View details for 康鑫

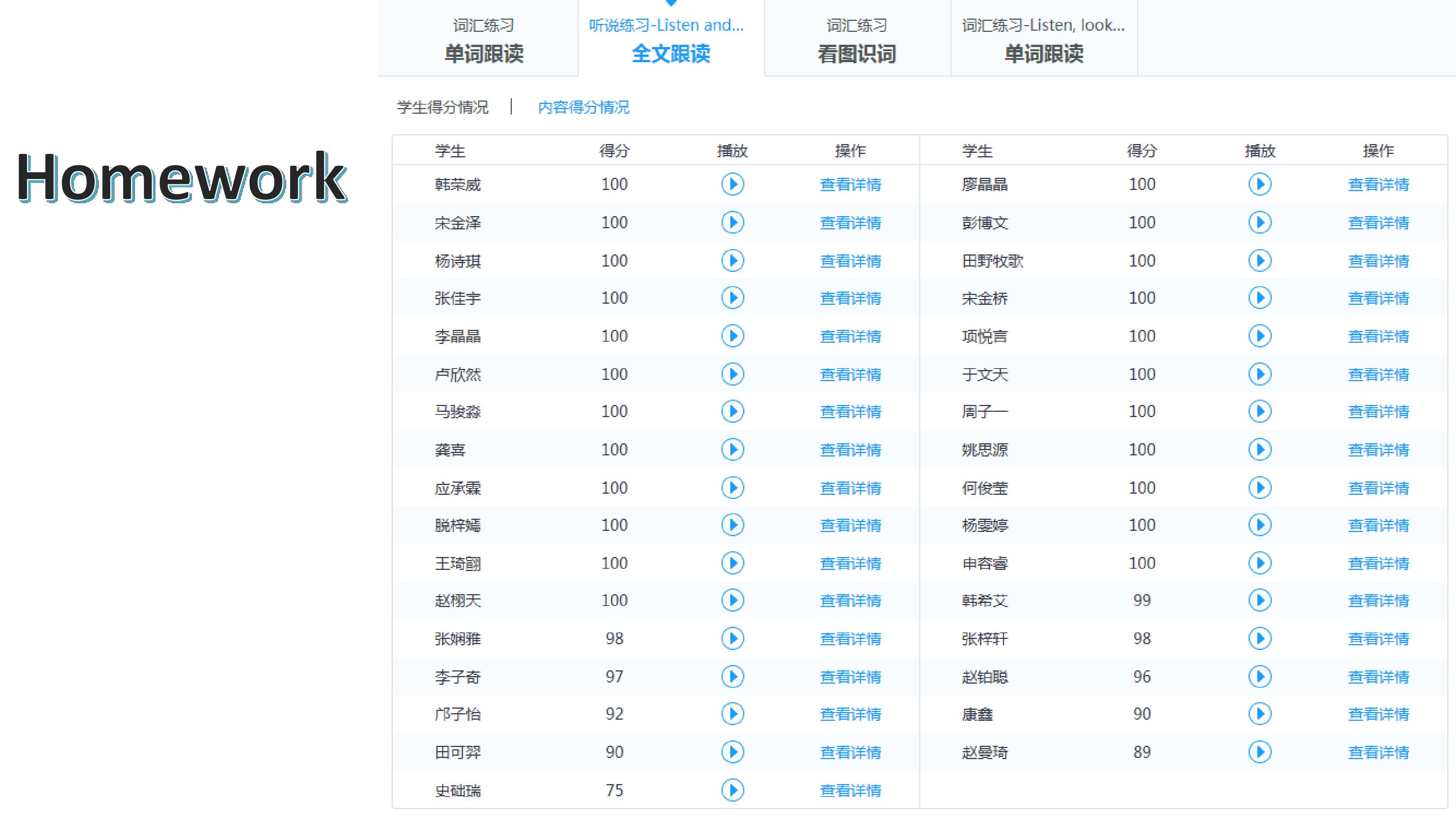coord(1378,714)
